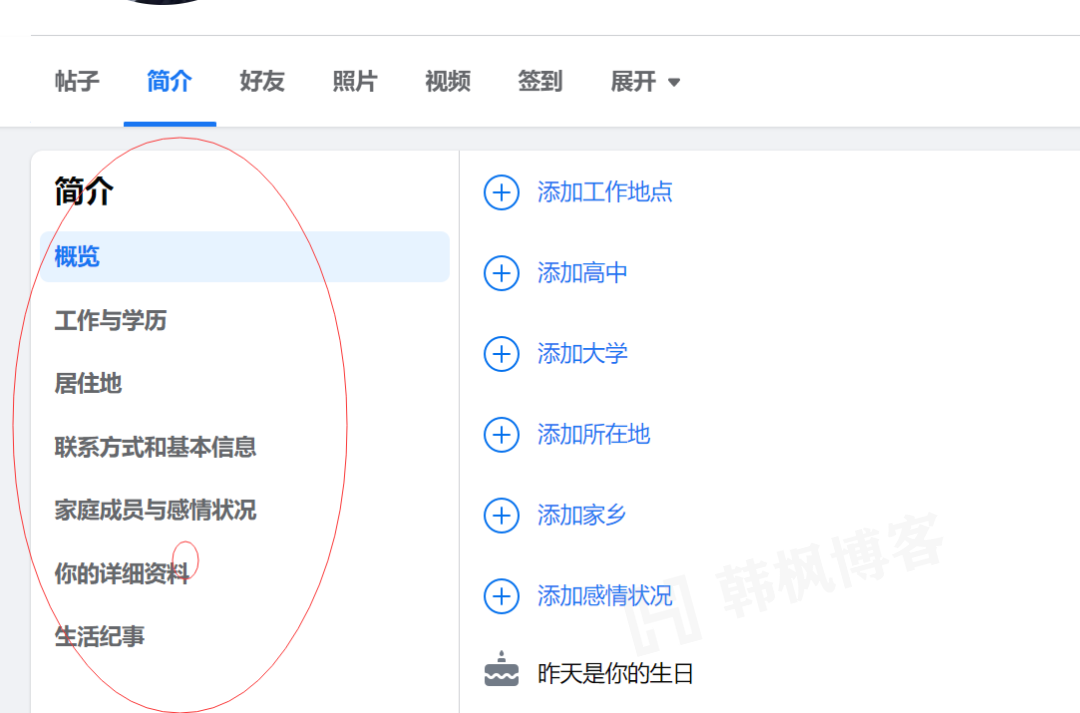Open the 好友 tab
The image size is (1080, 713).
click(261, 82)
